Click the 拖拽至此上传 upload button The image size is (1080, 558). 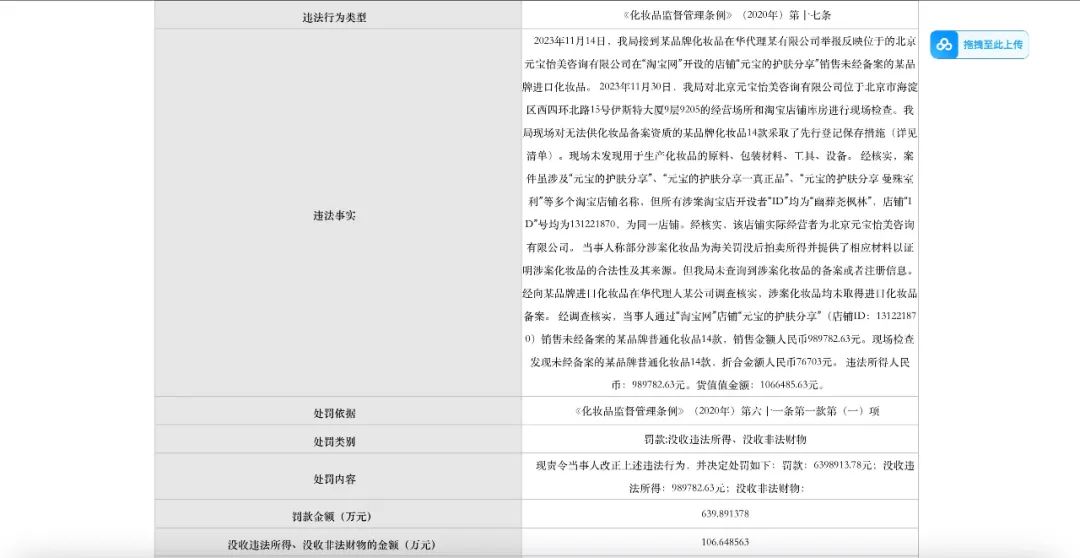tap(979, 45)
